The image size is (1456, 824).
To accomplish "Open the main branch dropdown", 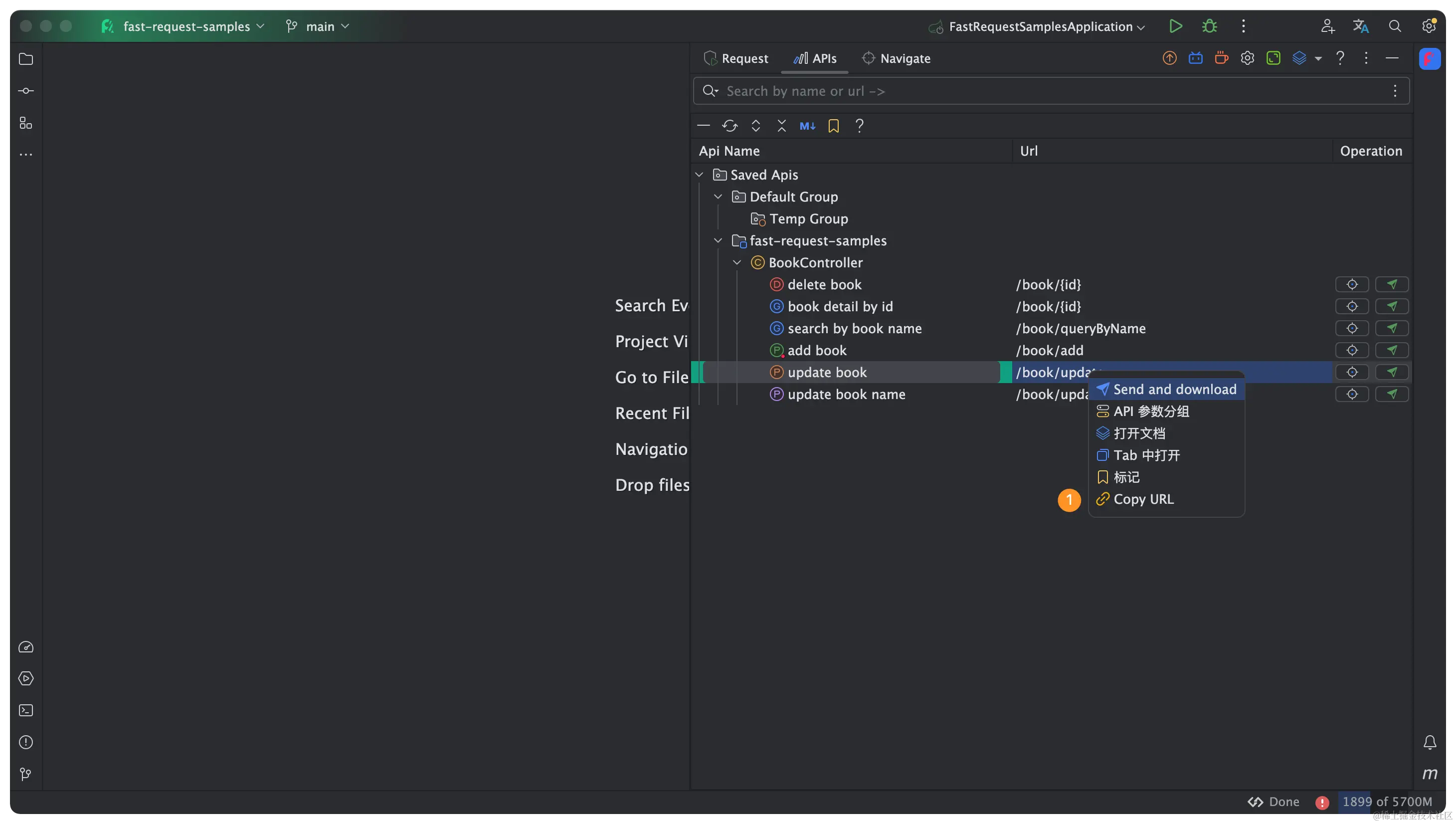I will [318, 26].
